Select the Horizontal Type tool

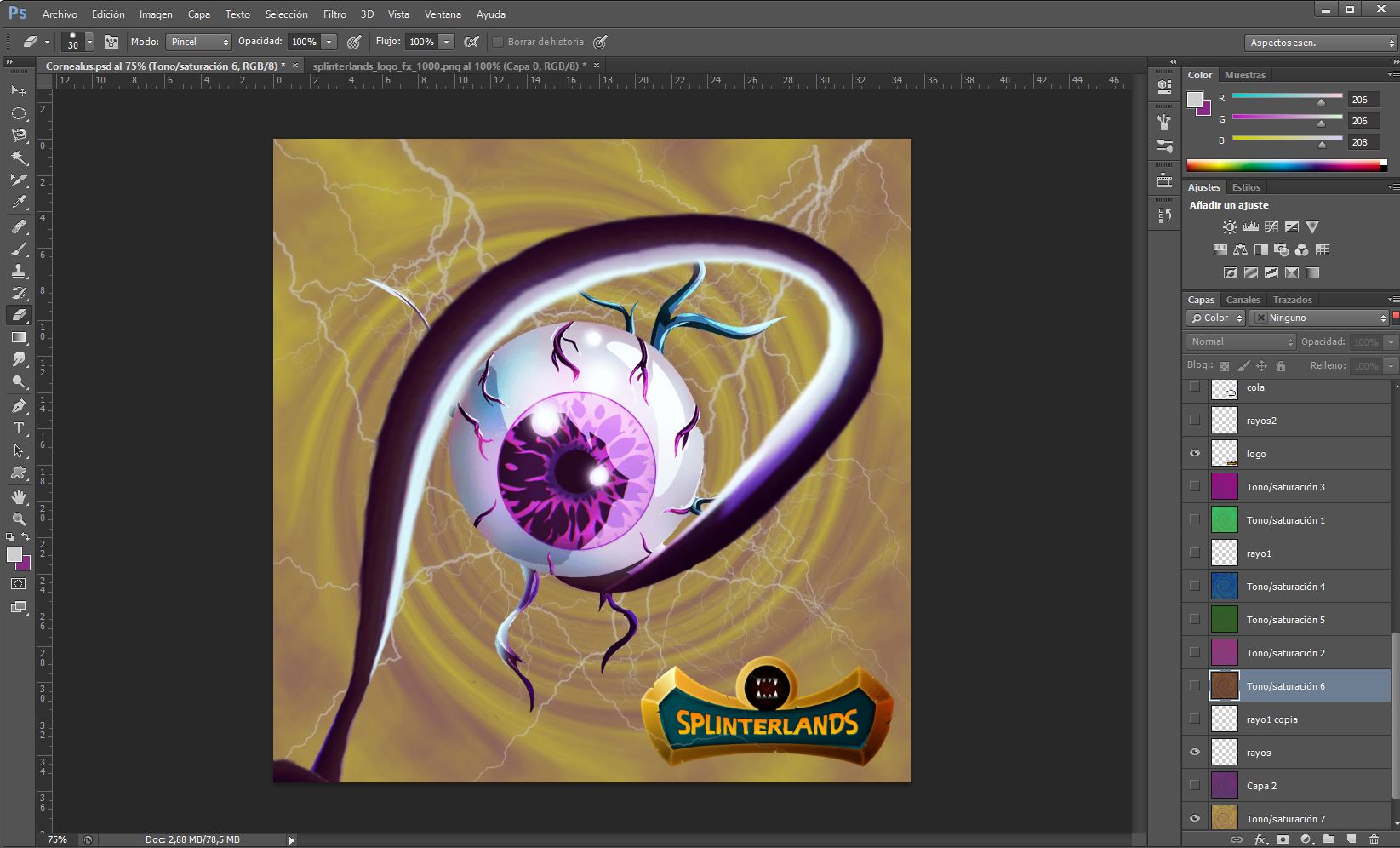point(18,428)
